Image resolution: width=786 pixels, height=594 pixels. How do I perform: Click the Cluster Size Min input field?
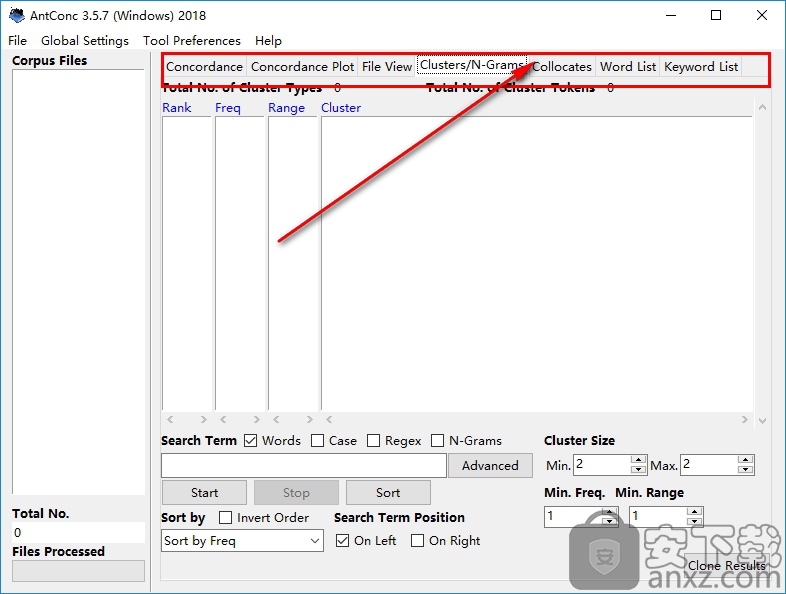(x=602, y=465)
